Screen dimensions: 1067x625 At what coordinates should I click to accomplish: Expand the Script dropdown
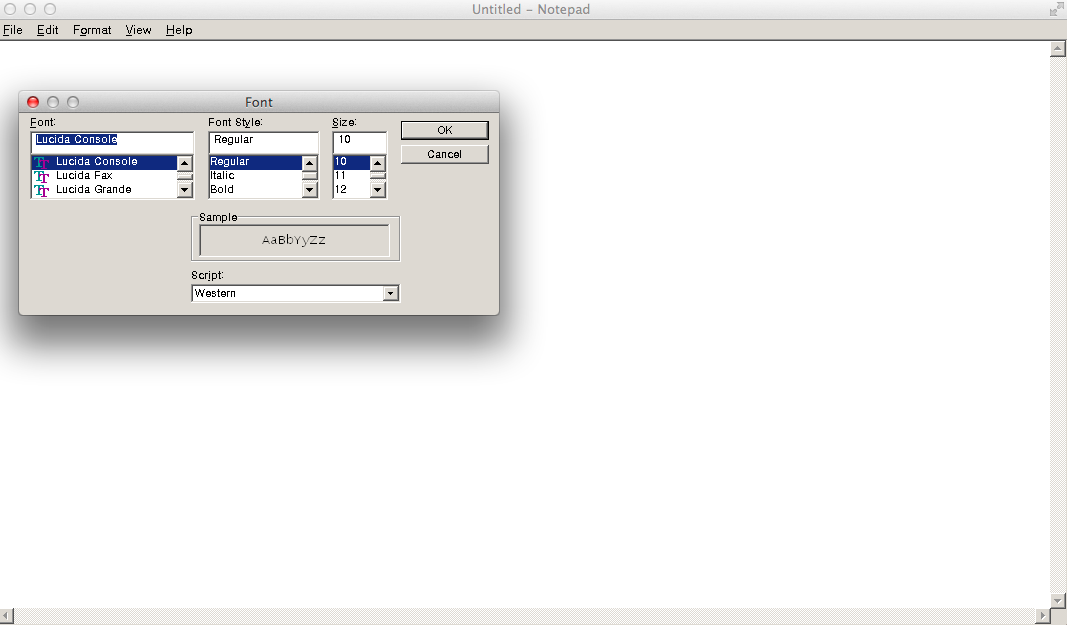click(x=391, y=294)
